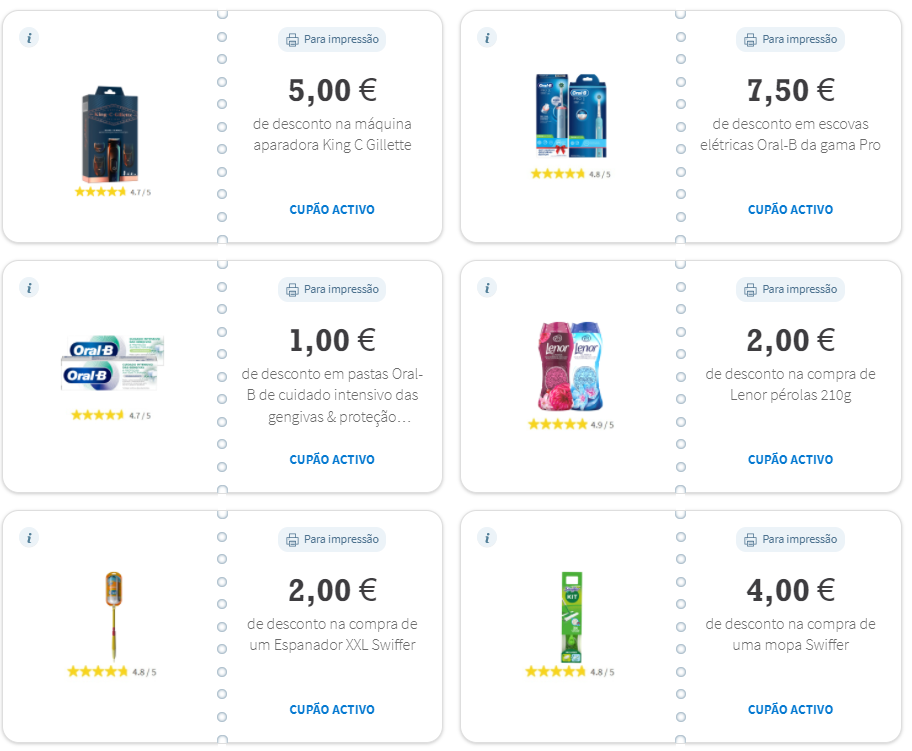912x751 pixels.
Task: Toggle CUPÃO ACTIVO on Oral-B Pro brushes coupon
Action: click(790, 209)
